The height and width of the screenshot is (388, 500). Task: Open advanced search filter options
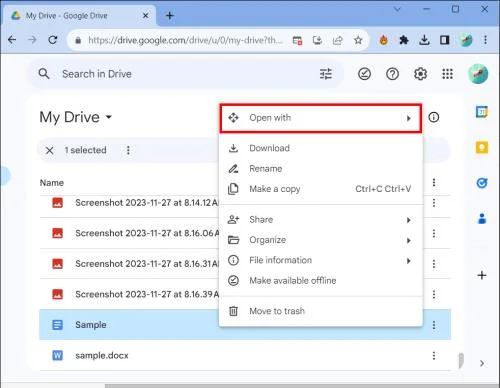326,74
